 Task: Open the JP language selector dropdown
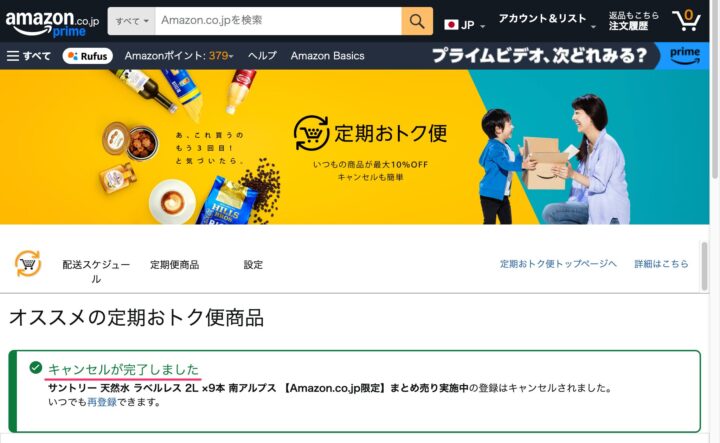(465, 25)
